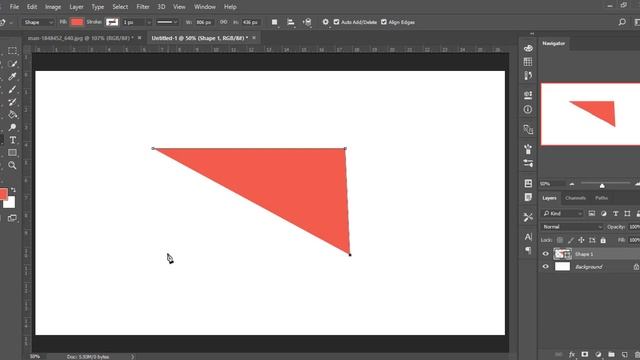Open the Filter menu
Viewport: 640px width, 360px height.
[142, 7]
